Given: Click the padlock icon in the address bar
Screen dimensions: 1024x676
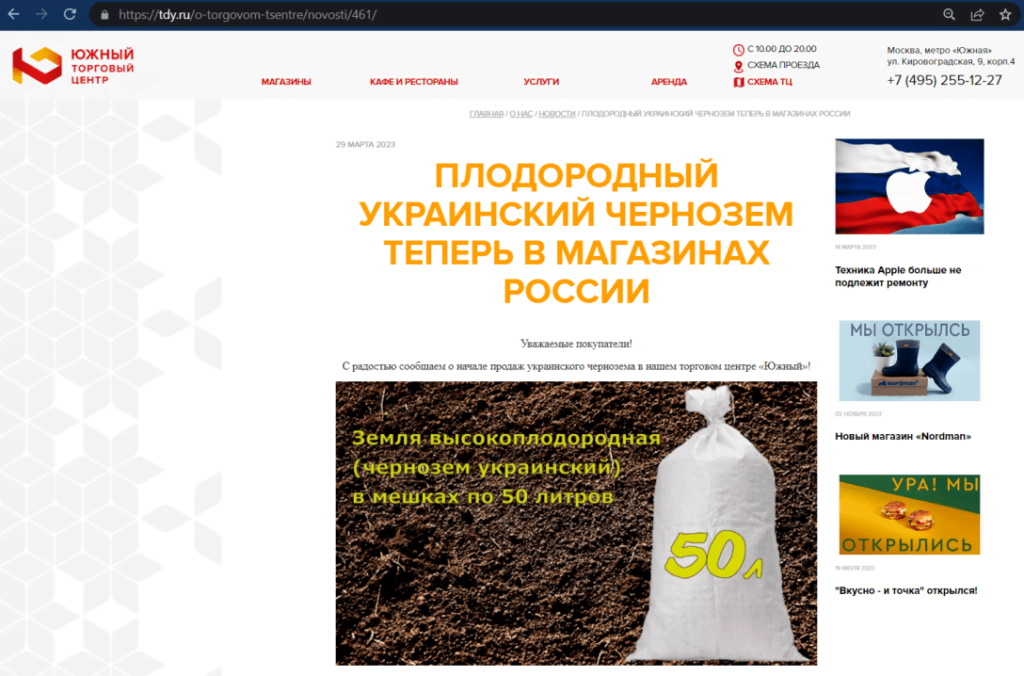Looking at the screenshot, I should (103, 15).
